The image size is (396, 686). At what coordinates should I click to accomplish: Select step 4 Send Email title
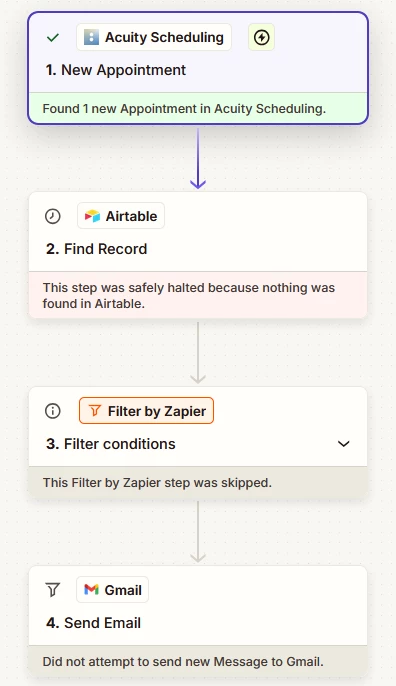94,623
